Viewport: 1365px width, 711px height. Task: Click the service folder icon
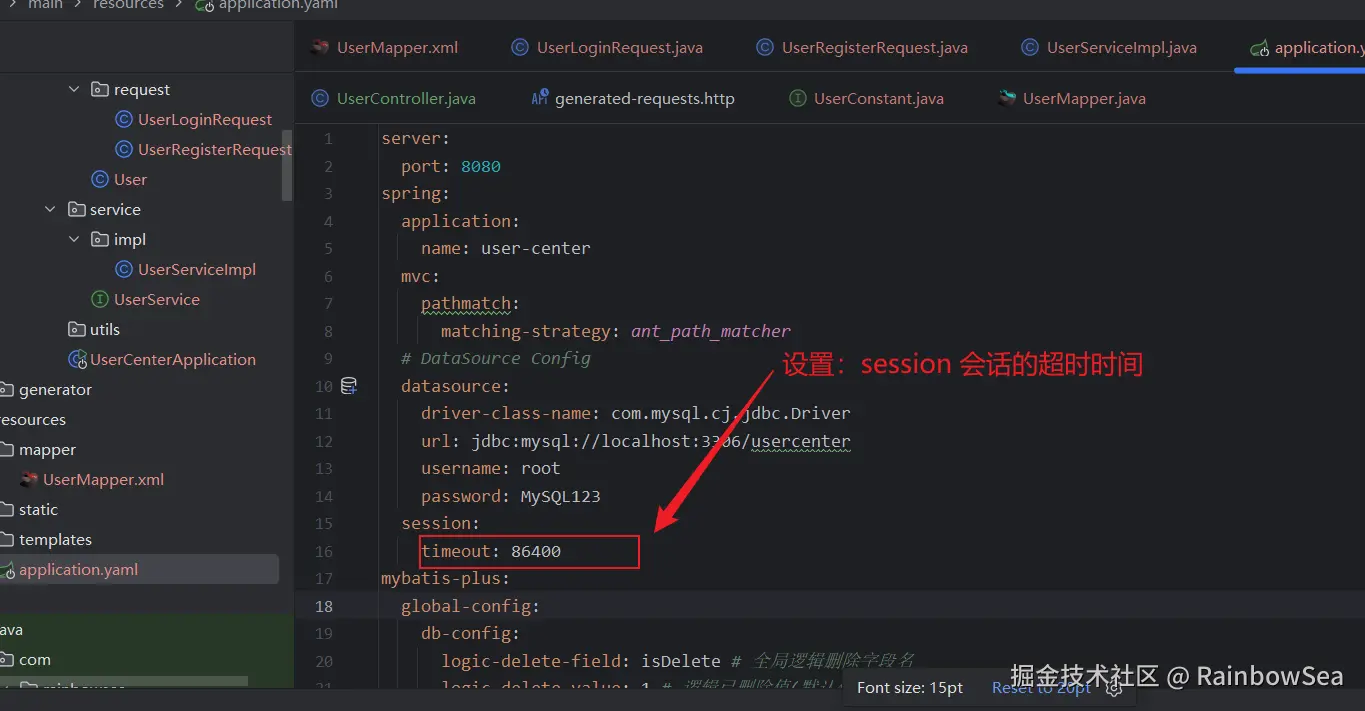point(76,209)
